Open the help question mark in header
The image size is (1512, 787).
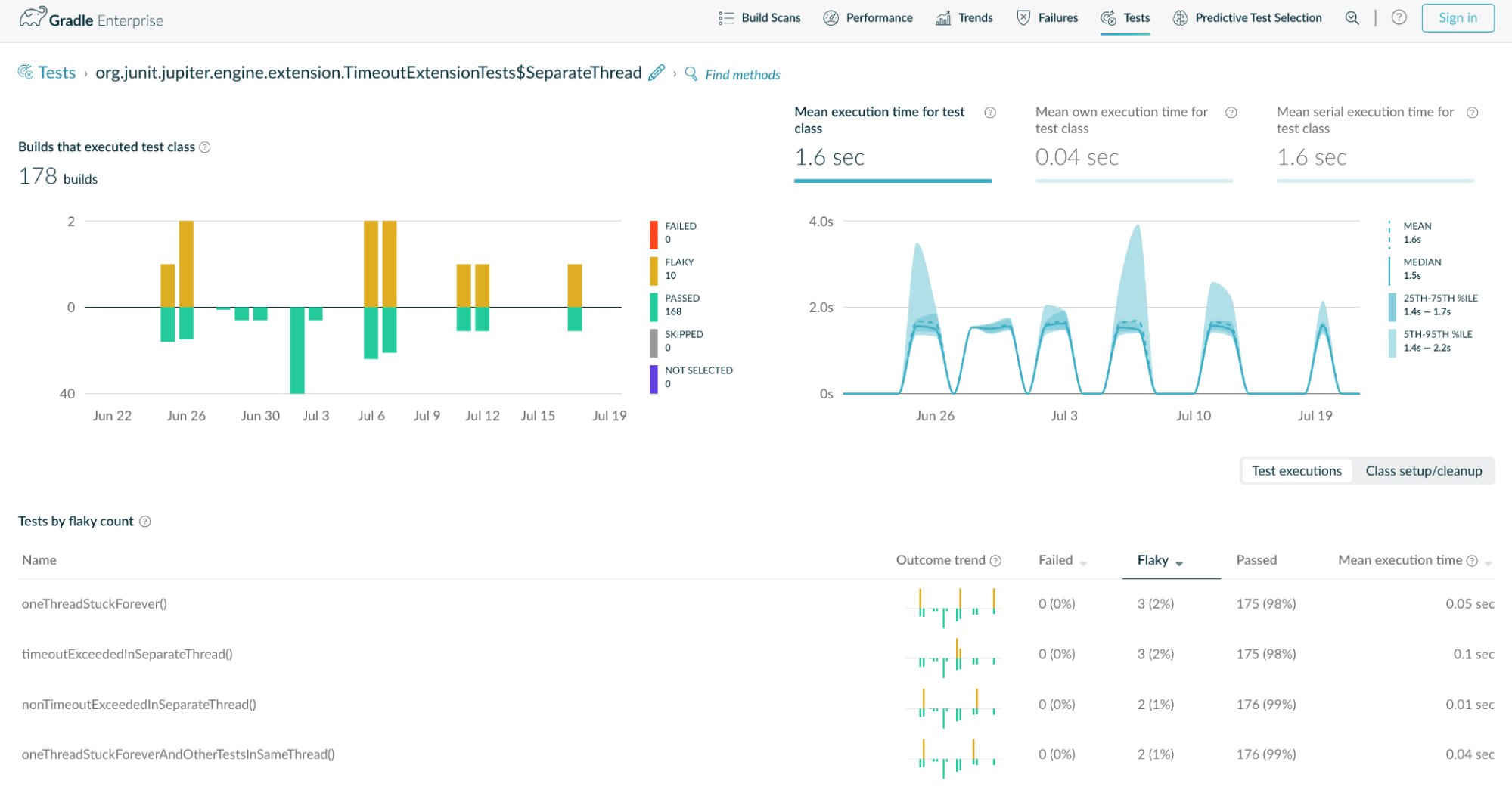[x=1399, y=18]
